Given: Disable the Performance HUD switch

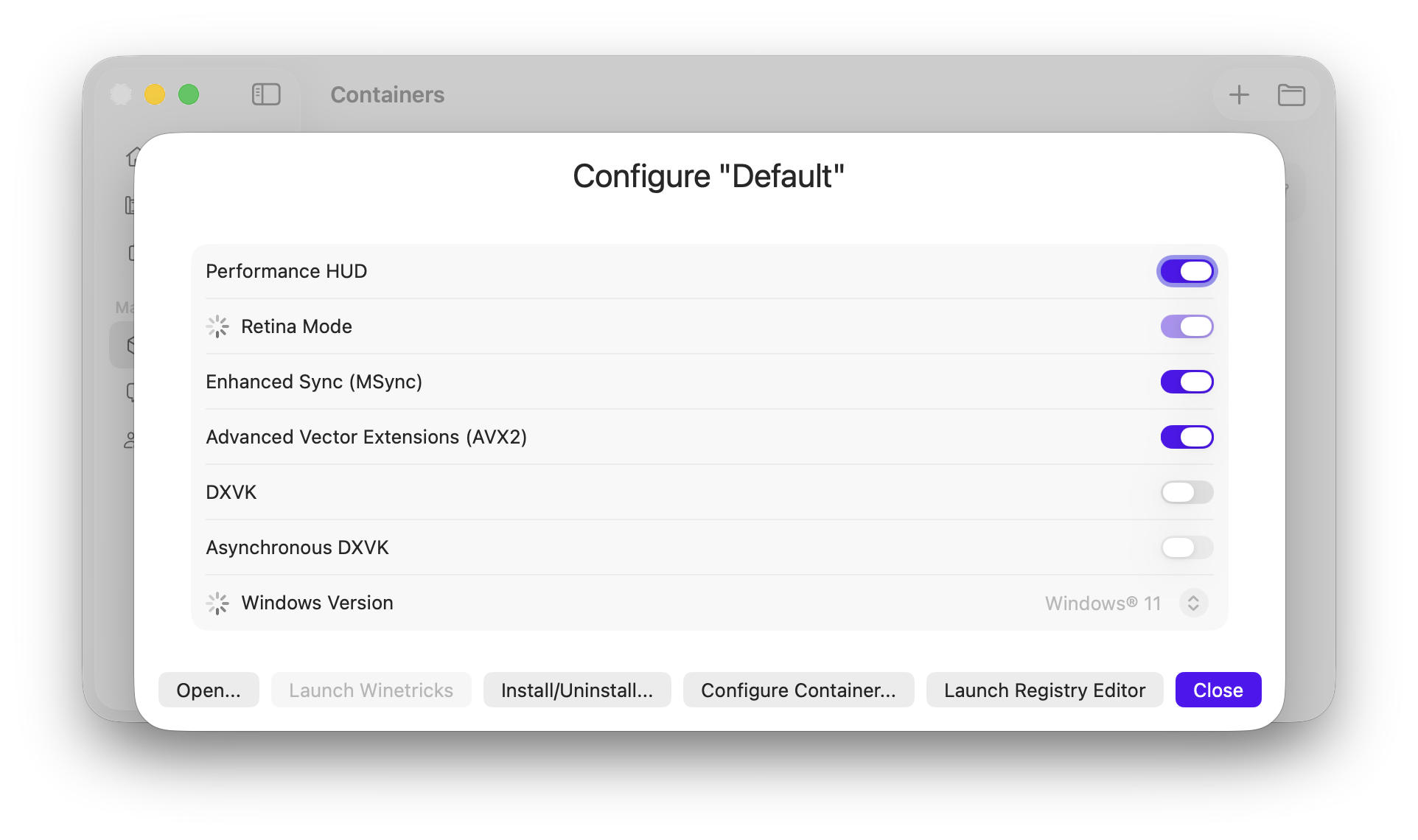Looking at the screenshot, I should tap(1187, 271).
